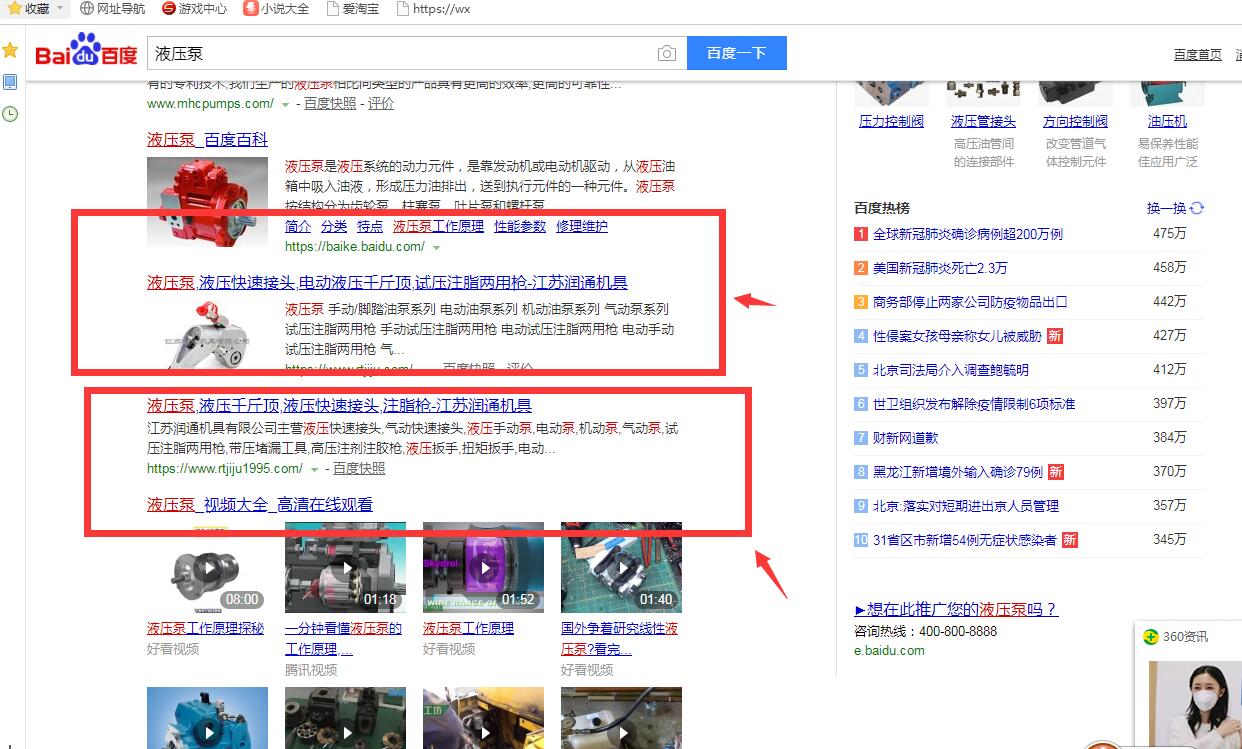Open hot topic 性侵案女孩母亲称女儿被威胁
The height and width of the screenshot is (749, 1242).
(957, 336)
